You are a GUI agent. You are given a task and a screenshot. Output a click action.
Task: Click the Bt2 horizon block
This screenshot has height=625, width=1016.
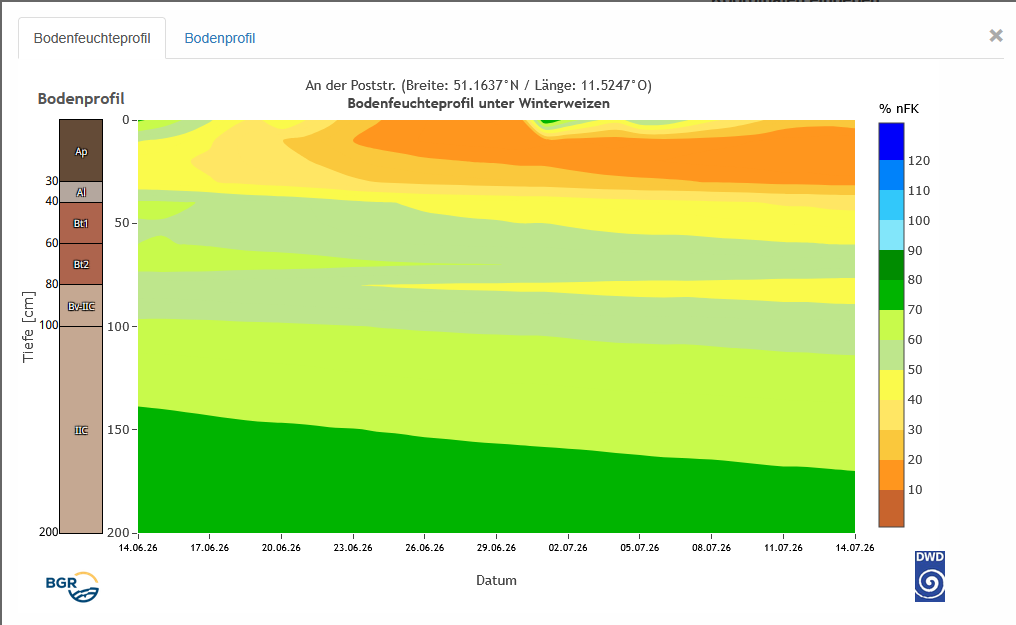(81, 264)
